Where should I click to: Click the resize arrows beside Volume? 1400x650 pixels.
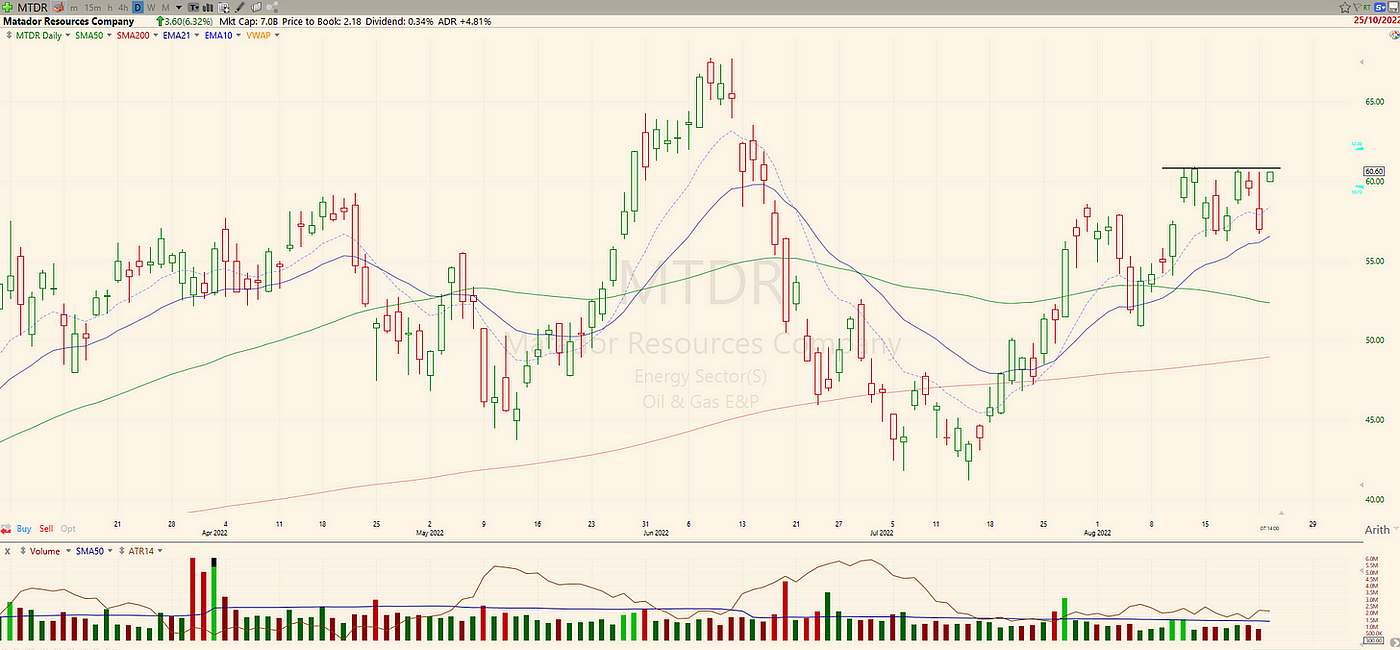pyautogui.click(x=23, y=550)
